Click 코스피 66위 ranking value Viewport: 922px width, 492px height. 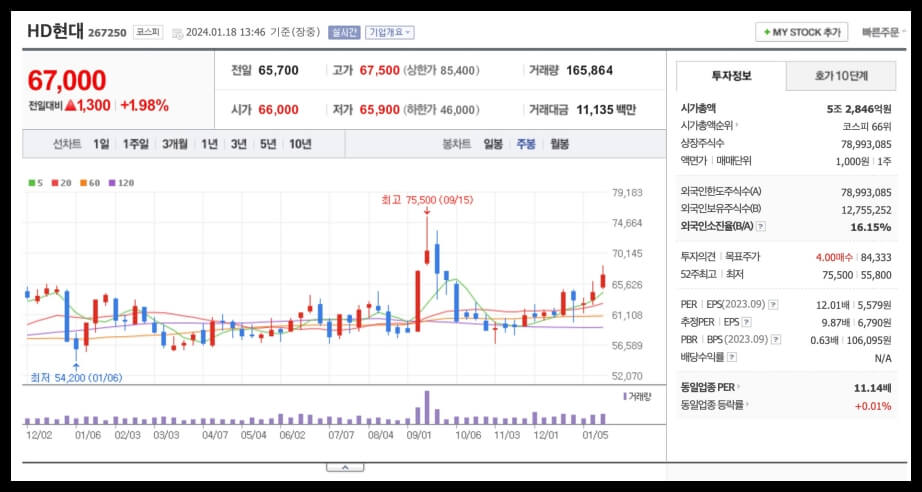point(867,126)
